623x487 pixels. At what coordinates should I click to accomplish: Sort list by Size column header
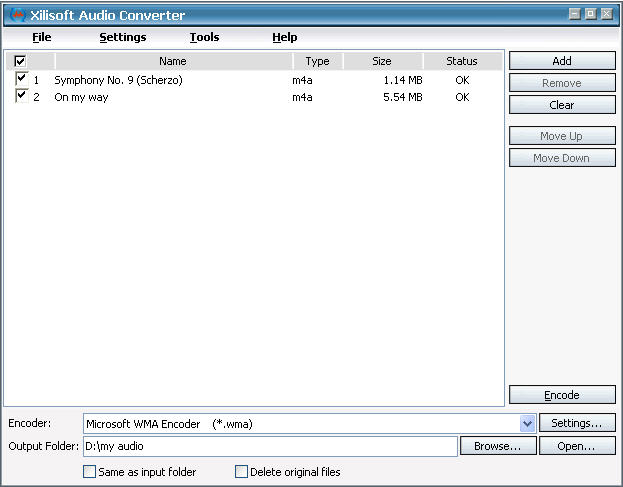point(383,61)
